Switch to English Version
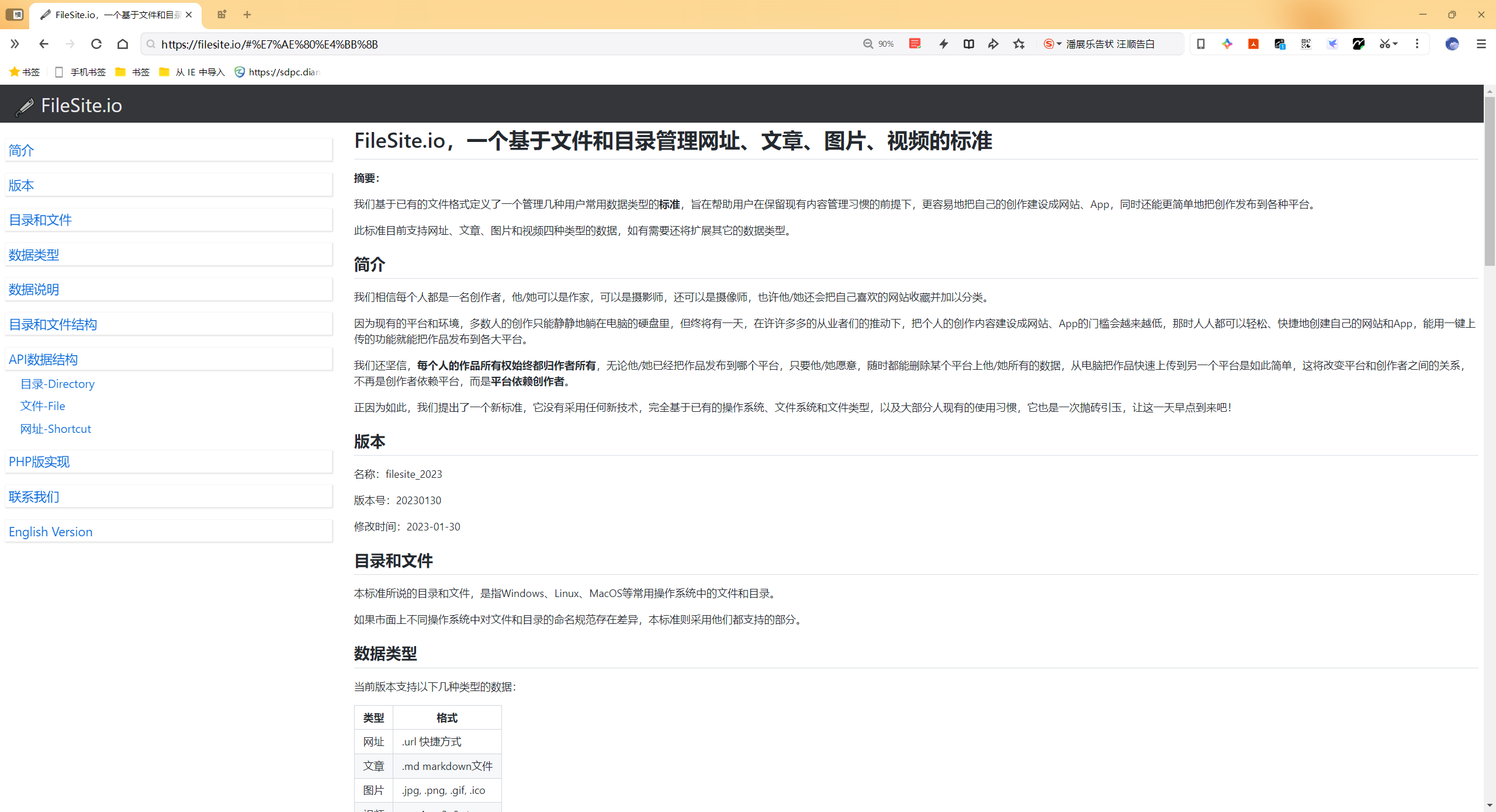Image resolution: width=1496 pixels, height=812 pixels. (169, 532)
